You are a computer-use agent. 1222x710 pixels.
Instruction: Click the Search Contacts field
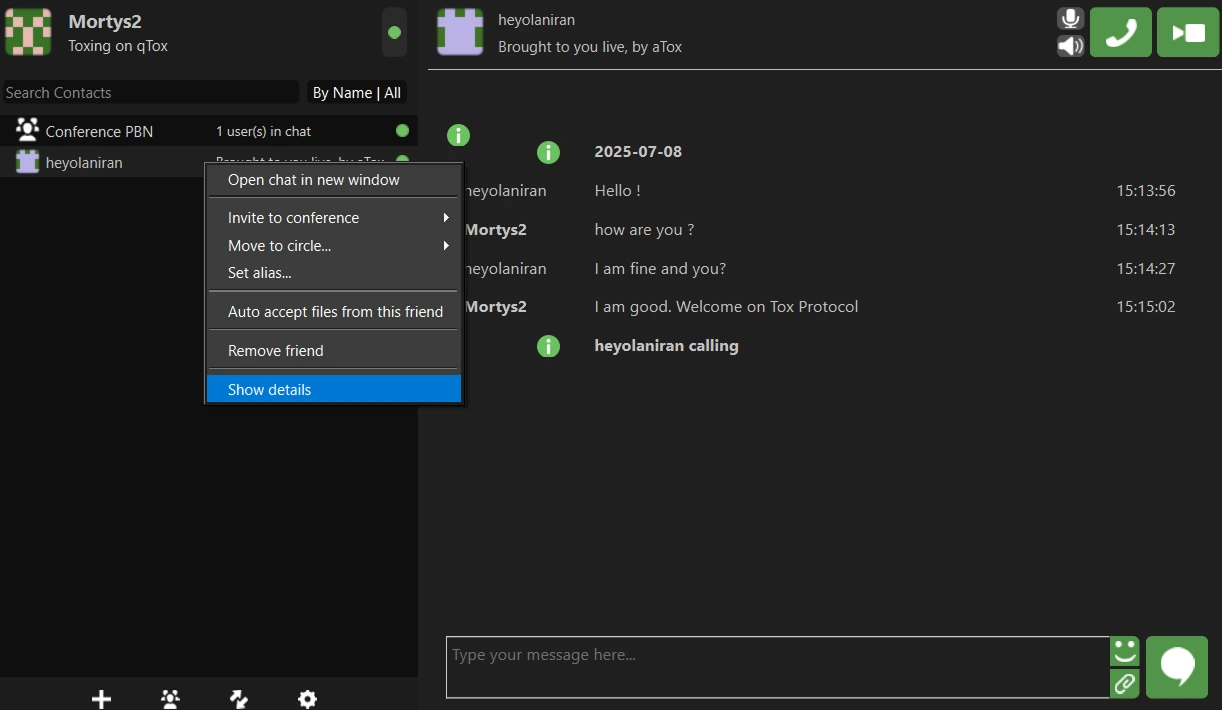150,93
